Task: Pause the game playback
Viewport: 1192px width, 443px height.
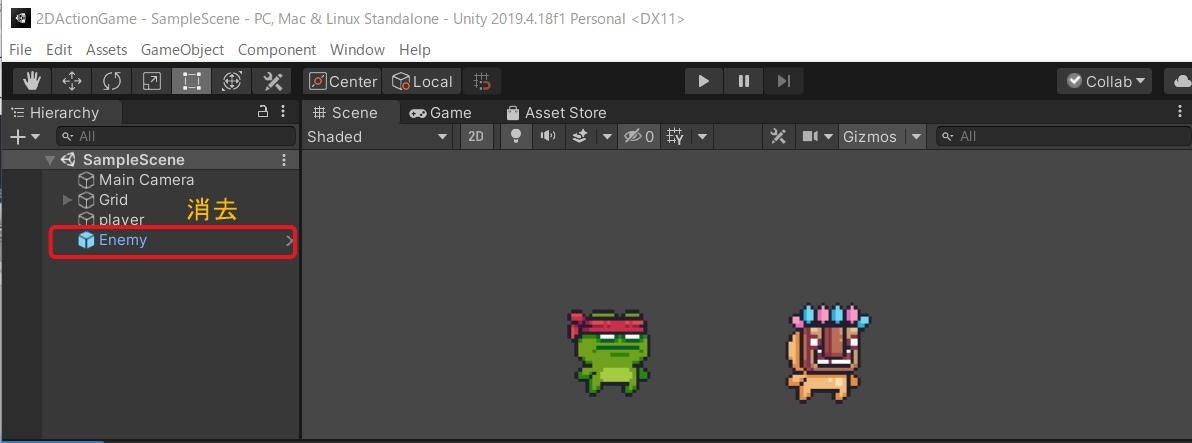Action: pos(744,81)
